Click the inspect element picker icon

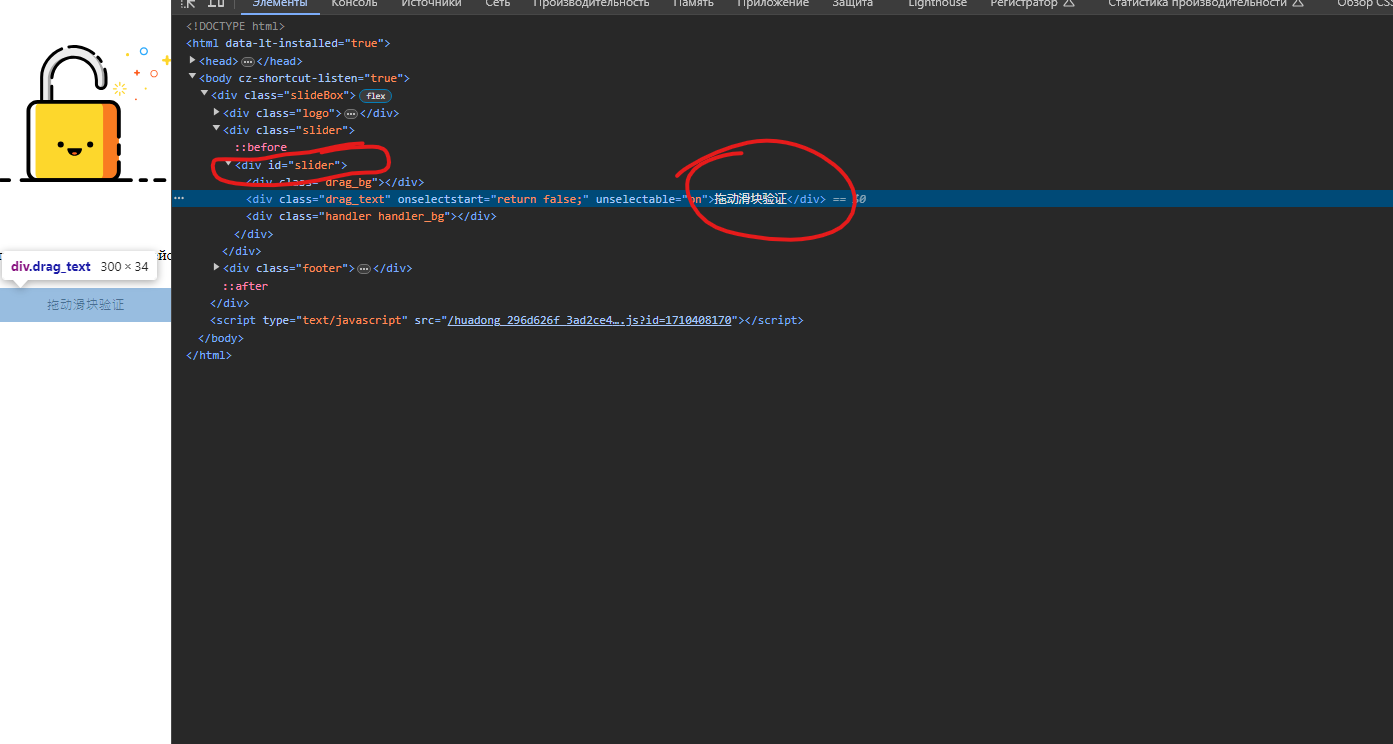[x=188, y=4]
